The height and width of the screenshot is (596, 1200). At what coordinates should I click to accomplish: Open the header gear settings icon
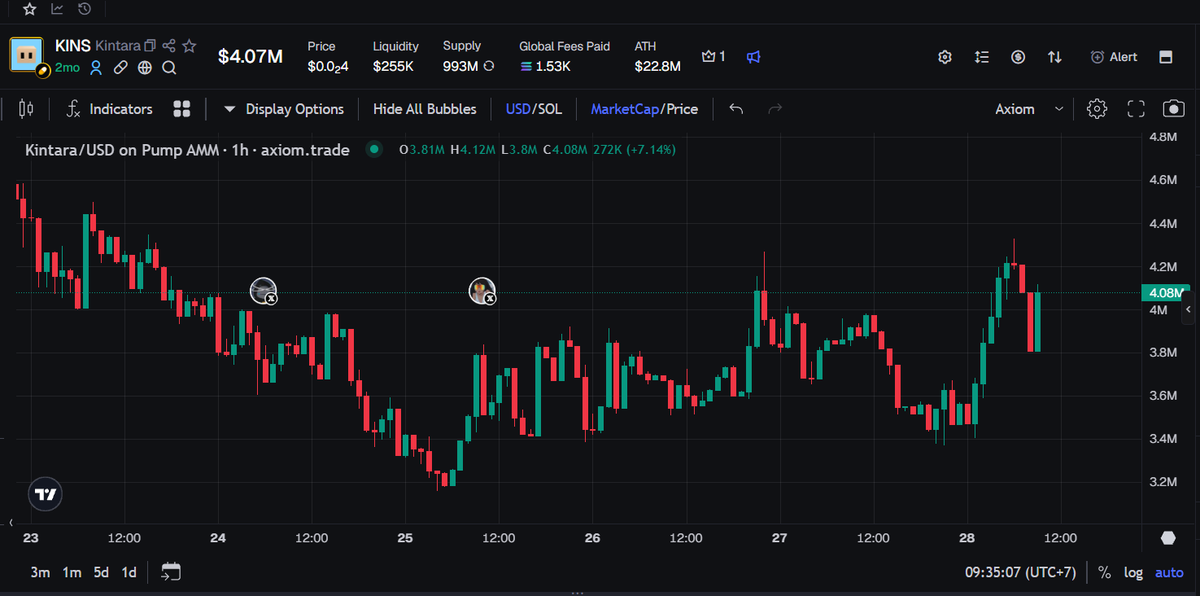tap(945, 57)
